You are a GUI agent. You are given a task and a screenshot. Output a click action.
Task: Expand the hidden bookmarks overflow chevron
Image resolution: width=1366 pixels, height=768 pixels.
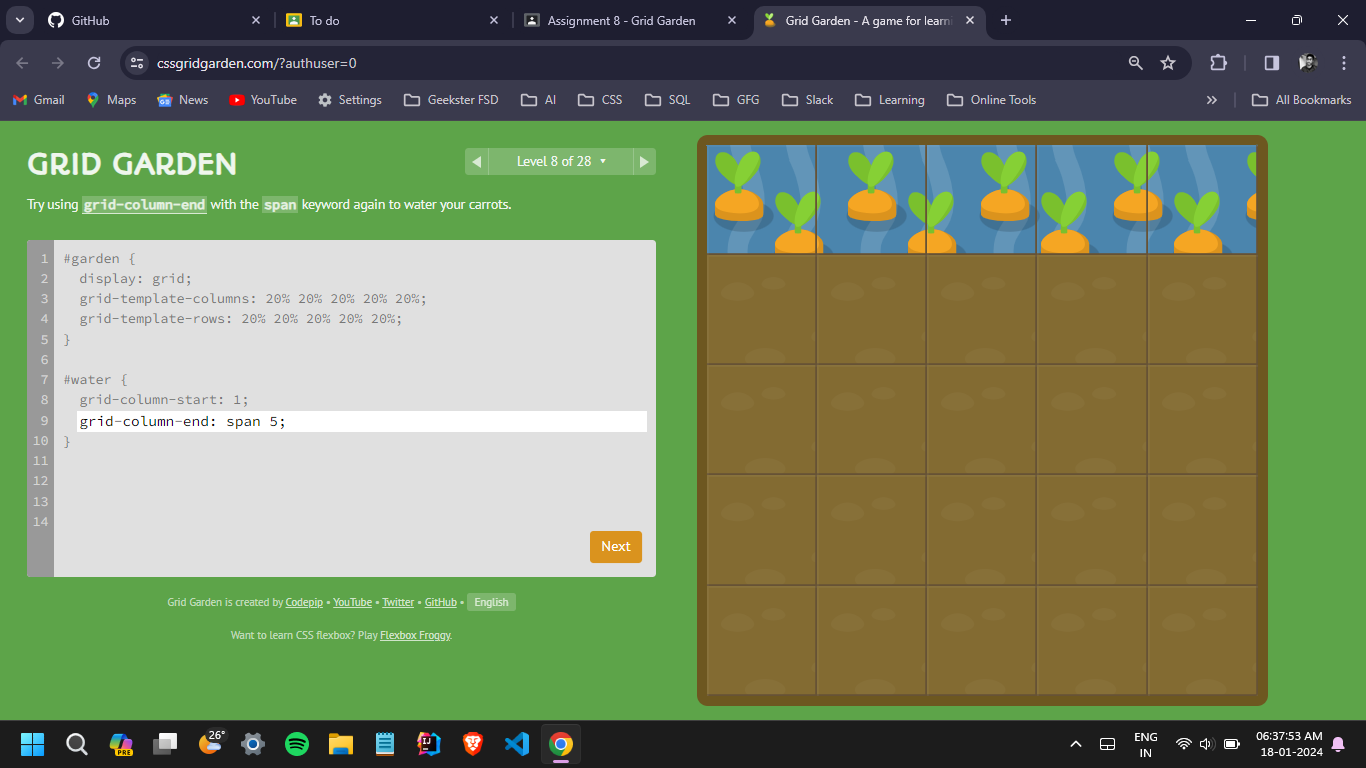pos(1212,100)
